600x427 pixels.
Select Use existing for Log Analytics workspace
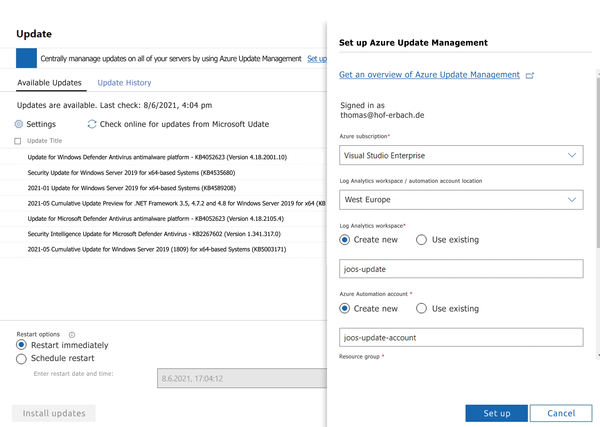point(421,240)
